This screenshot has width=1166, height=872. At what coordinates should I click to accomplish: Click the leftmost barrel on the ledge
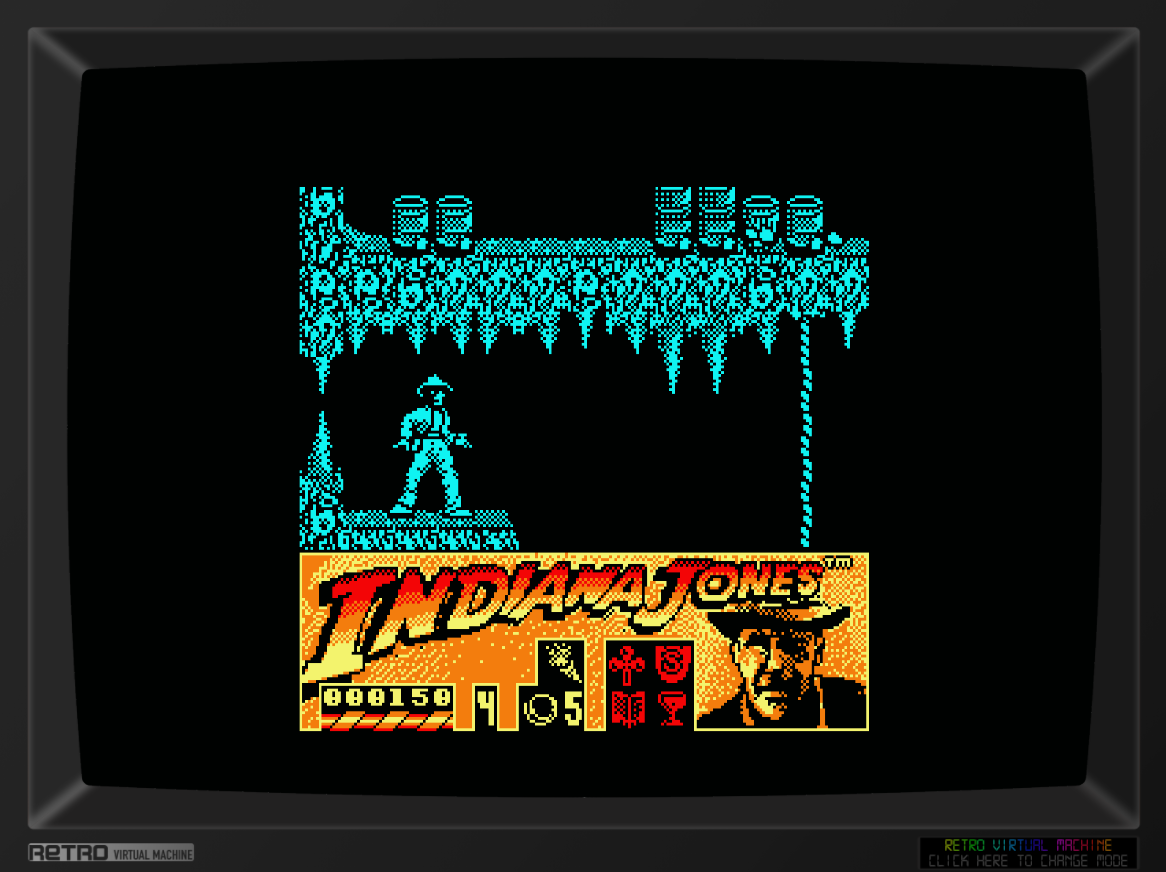[x=410, y=220]
